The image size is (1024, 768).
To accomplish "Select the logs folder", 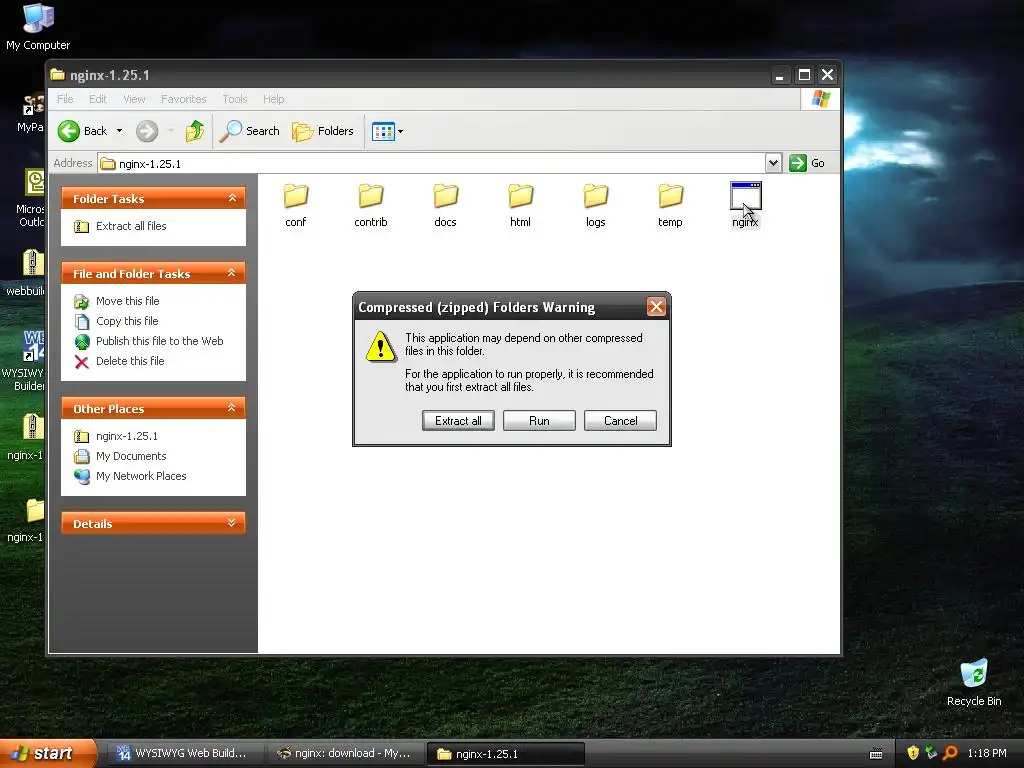I will [596, 205].
